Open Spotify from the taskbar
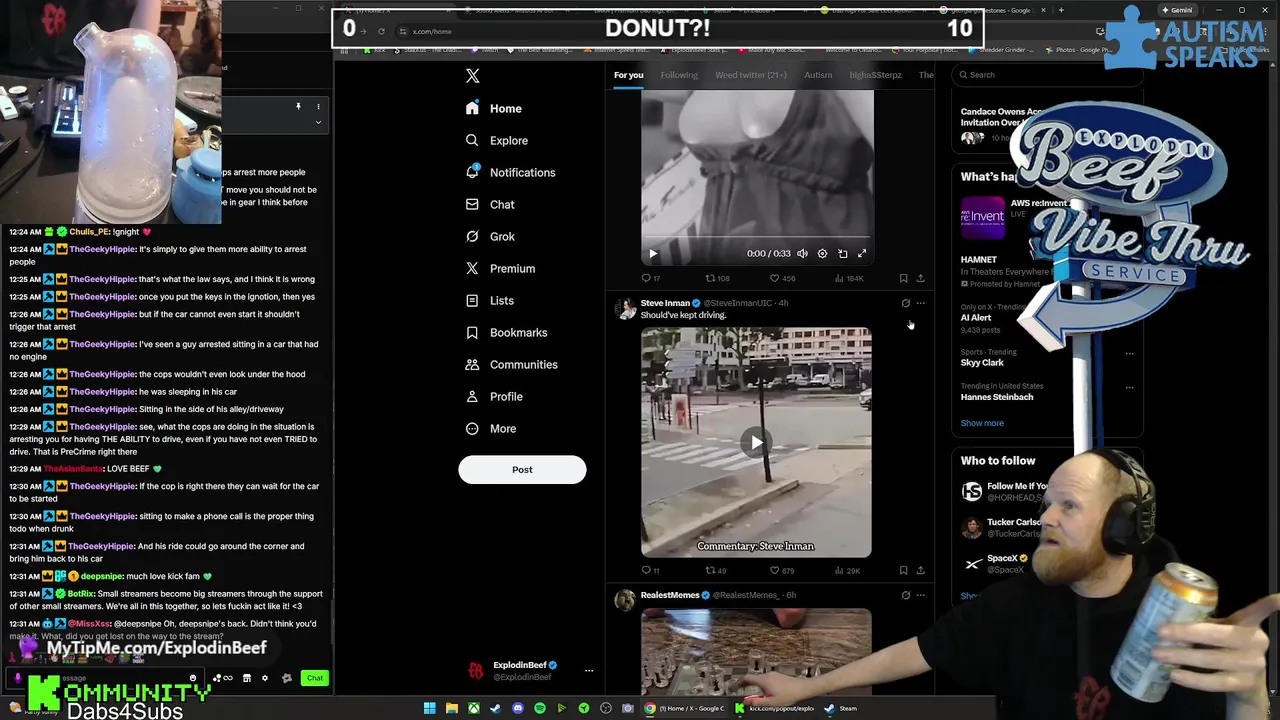Screen dimensions: 1280x720 click(540, 708)
